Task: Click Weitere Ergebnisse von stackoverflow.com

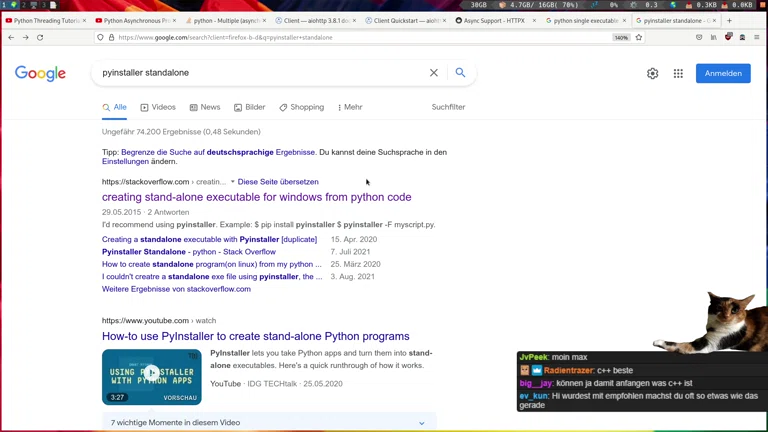Action: click(176, 289)
